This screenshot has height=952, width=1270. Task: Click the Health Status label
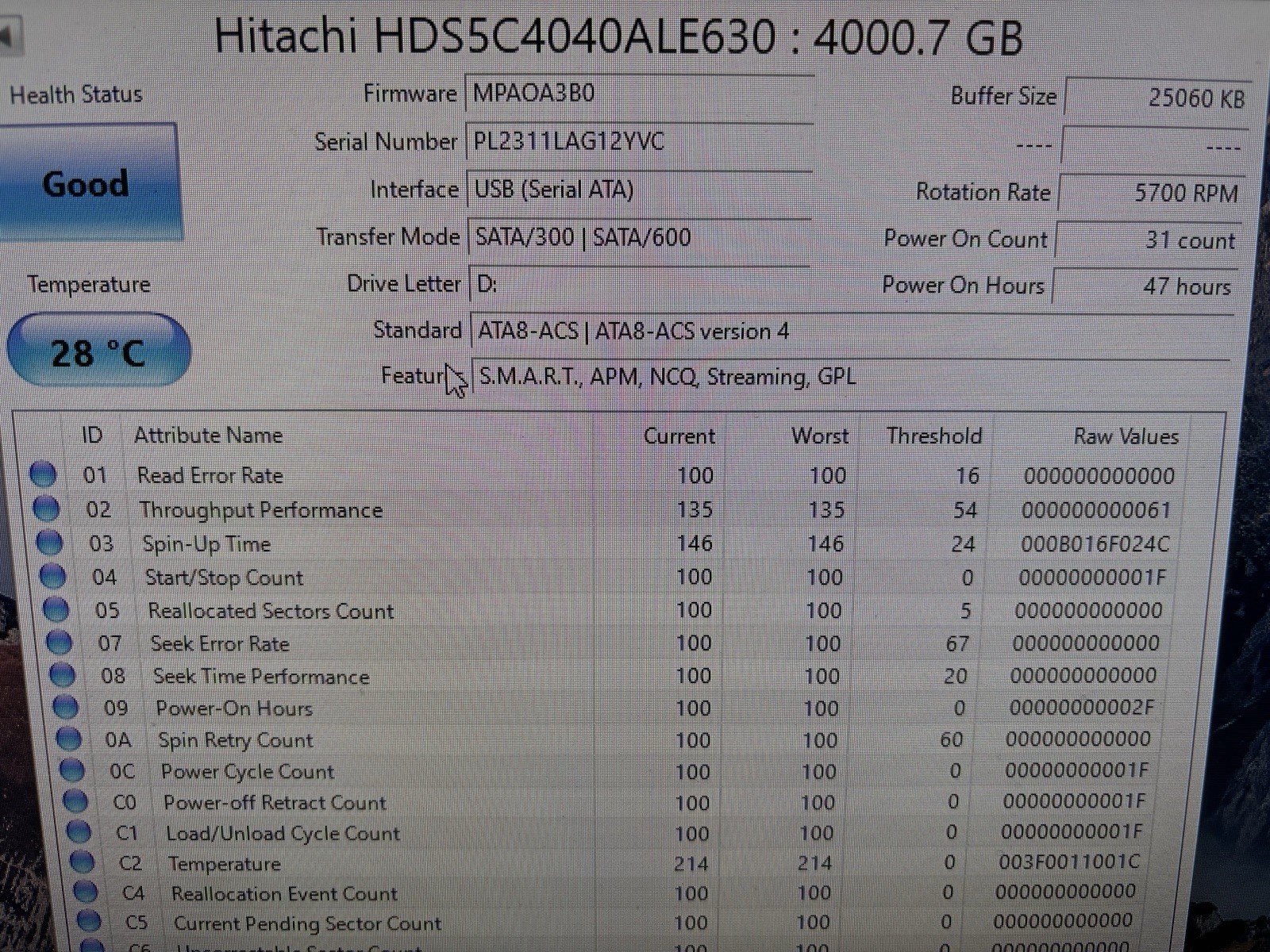tap(76, 94)
